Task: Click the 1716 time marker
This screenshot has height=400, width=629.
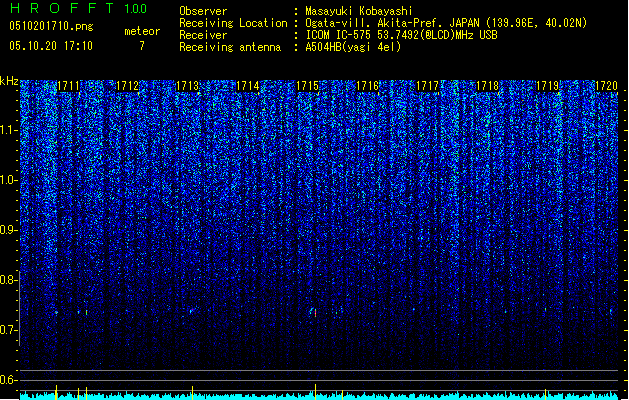Action: click(x=367, y=86)
